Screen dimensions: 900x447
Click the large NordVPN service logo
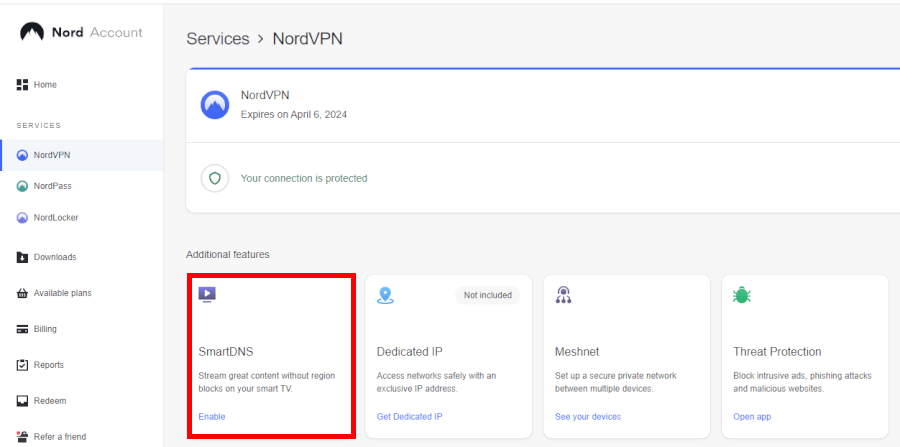pos(215,105)
